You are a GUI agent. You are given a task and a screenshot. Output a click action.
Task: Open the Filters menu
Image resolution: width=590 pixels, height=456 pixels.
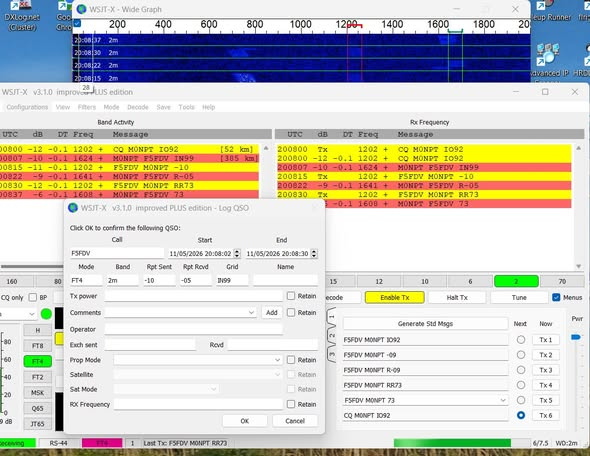pyautogui.click(x=87, y=107)
